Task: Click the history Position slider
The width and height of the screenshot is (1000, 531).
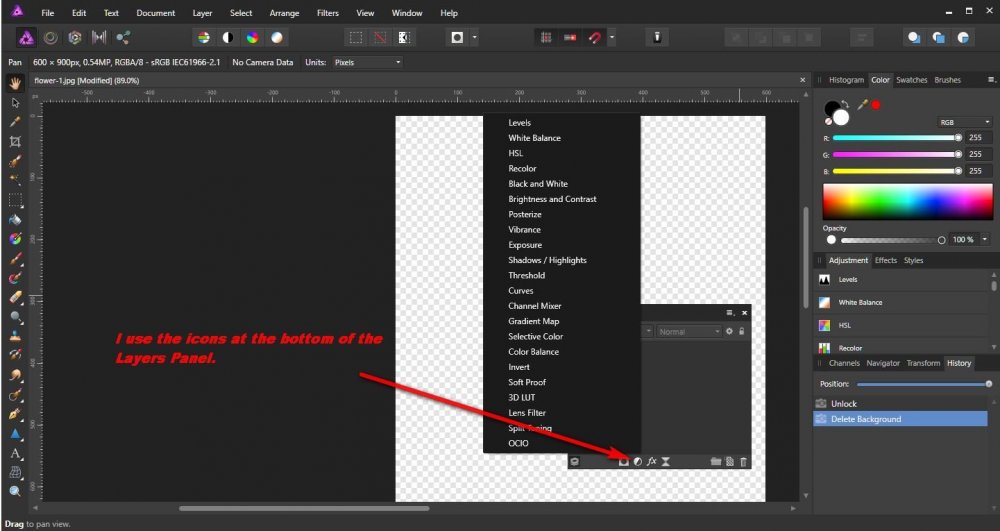Action: point(922,384)
